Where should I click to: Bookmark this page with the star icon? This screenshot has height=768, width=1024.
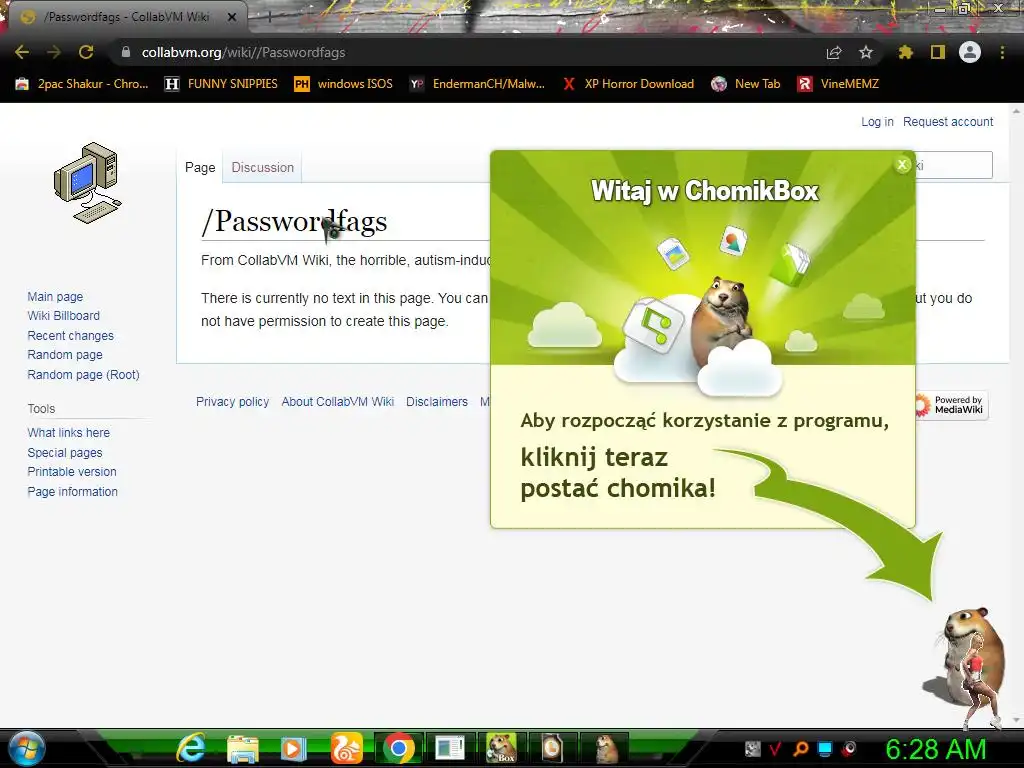tap(866, 52)
